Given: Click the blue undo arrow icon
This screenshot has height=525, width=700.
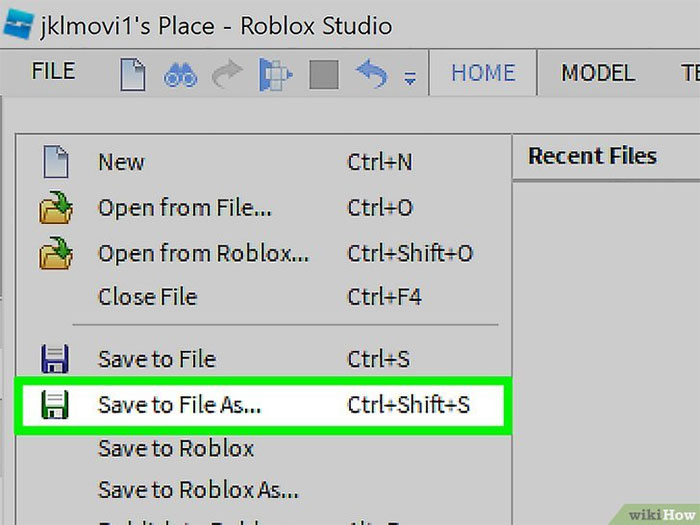Looking at the screenshot, I should tap(371, 74).
